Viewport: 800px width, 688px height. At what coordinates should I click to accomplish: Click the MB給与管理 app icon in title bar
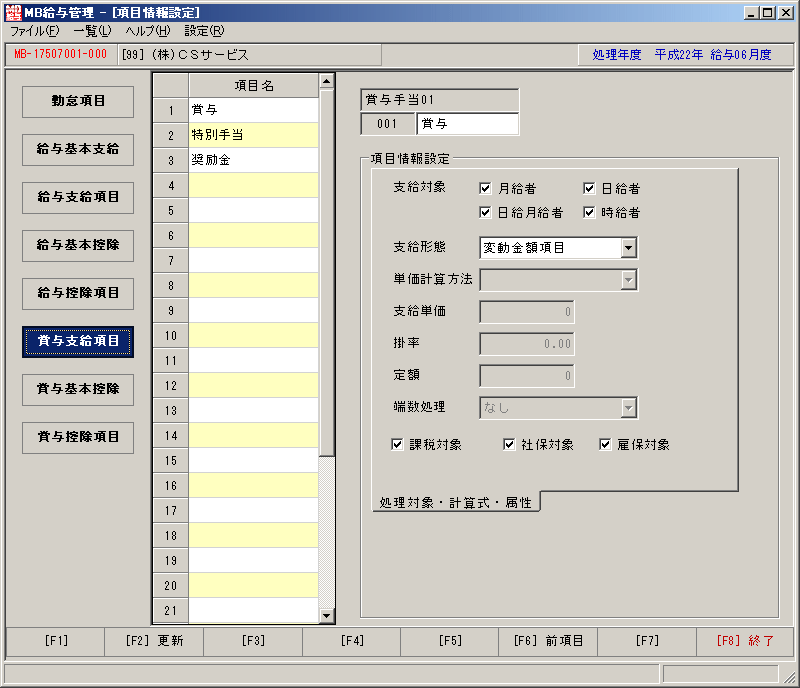pyautogui.click(x=13, y=12)
